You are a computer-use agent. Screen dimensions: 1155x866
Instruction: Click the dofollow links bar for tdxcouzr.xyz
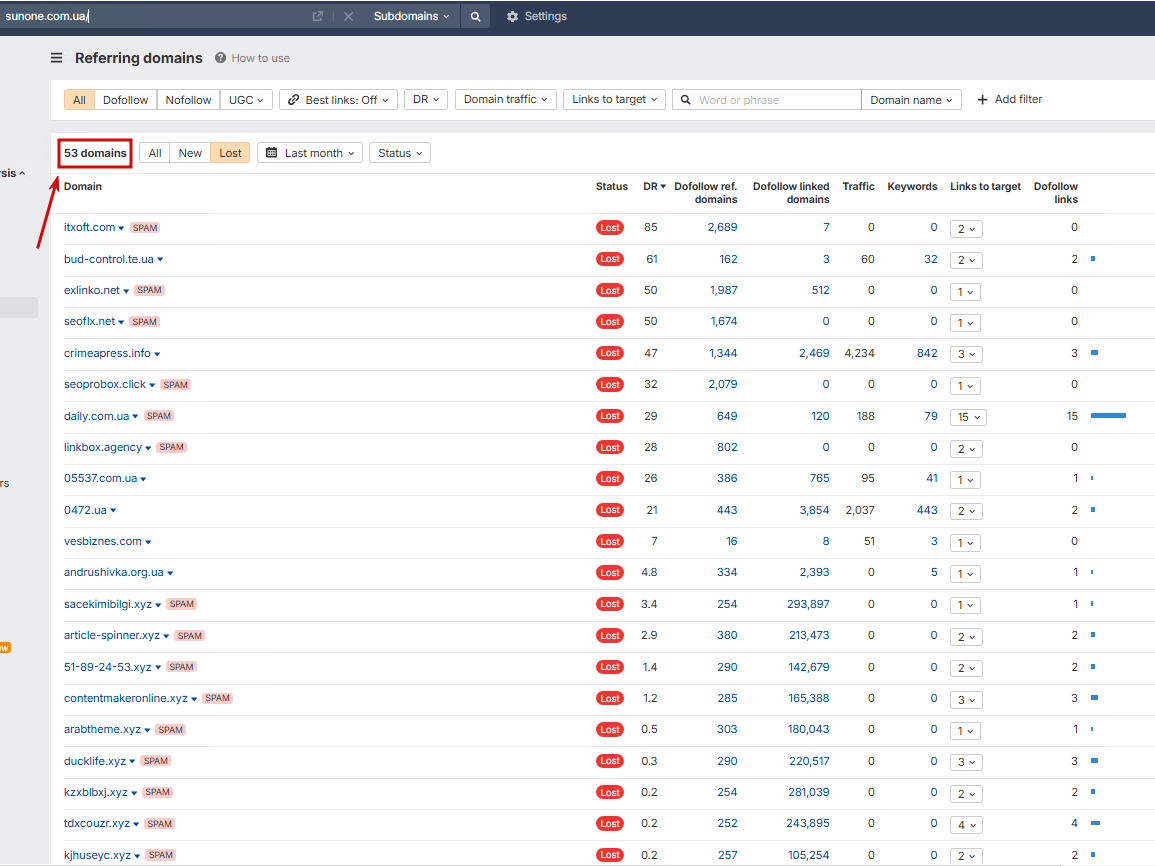tap(1095, 823)
